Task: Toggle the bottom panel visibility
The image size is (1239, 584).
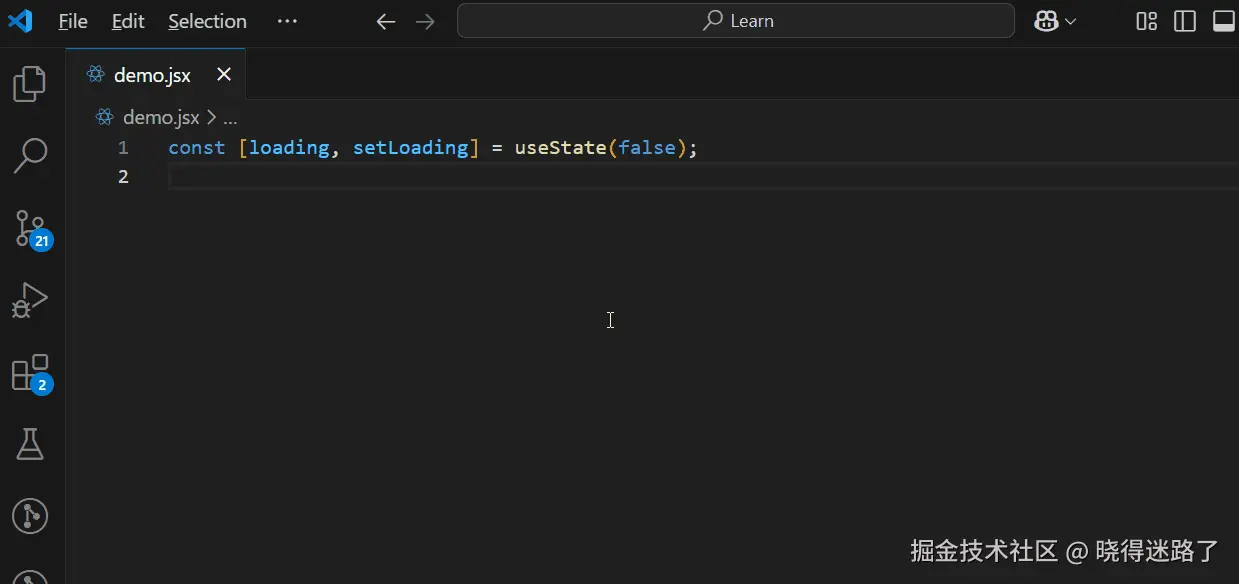Action: (x=1224, y=21)
